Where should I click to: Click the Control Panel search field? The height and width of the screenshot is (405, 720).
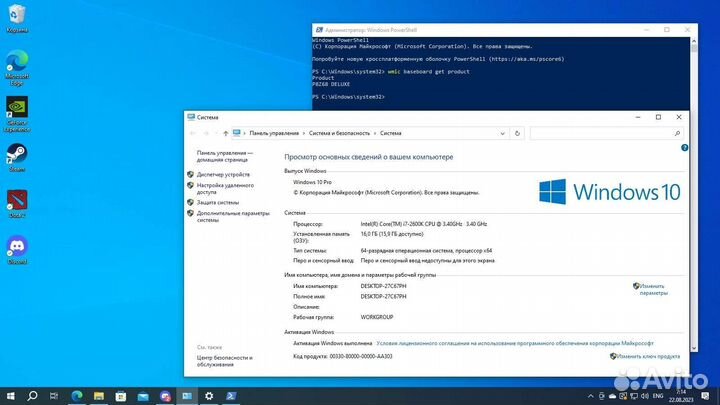pos(606,133)
